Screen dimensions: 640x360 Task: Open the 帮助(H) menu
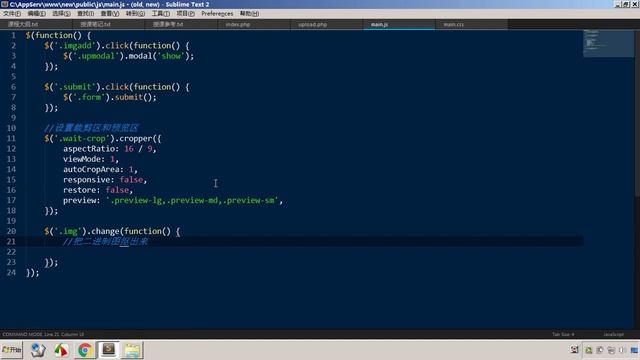[x=249, y=13]
